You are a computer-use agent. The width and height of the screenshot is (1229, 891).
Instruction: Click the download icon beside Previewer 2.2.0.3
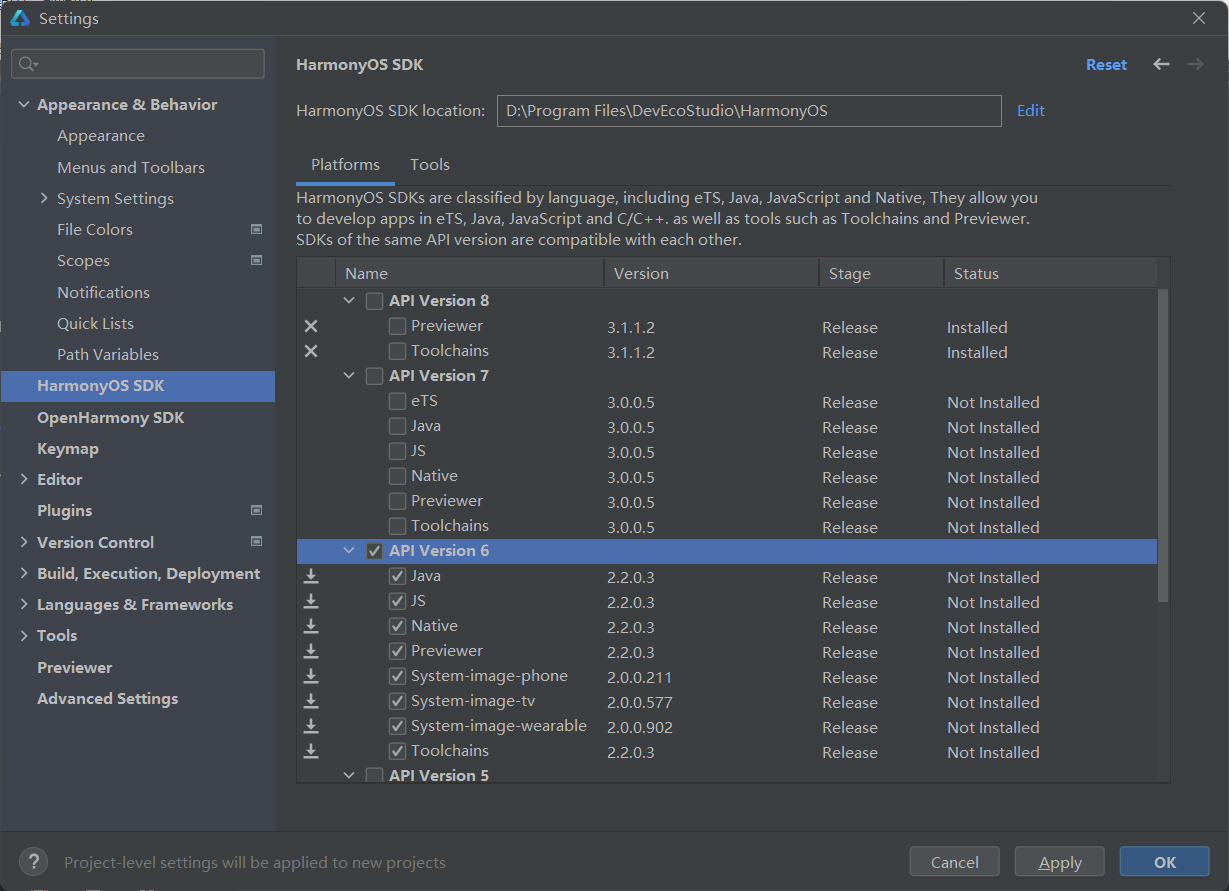pos(311,651)
